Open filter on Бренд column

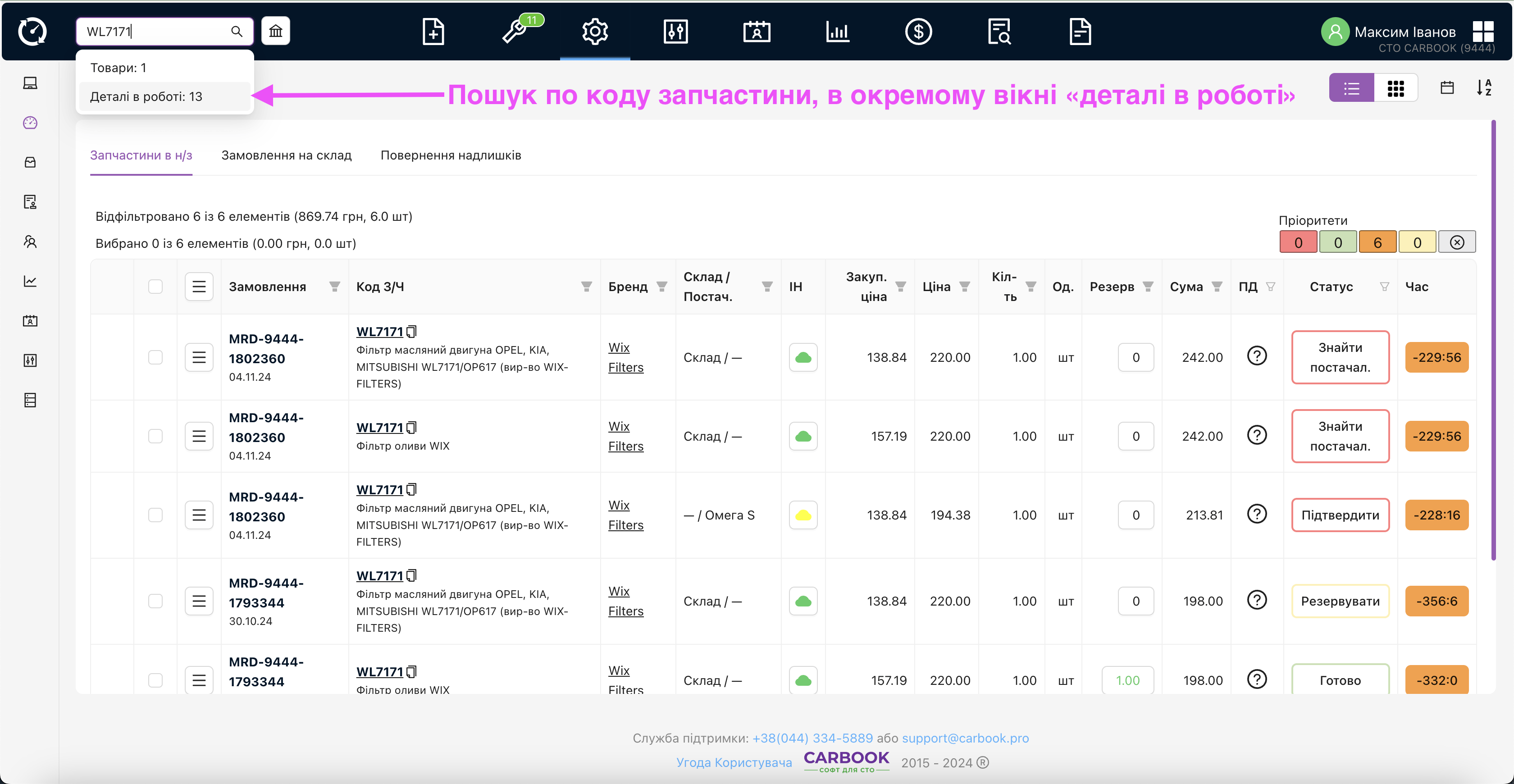point(662,287)
